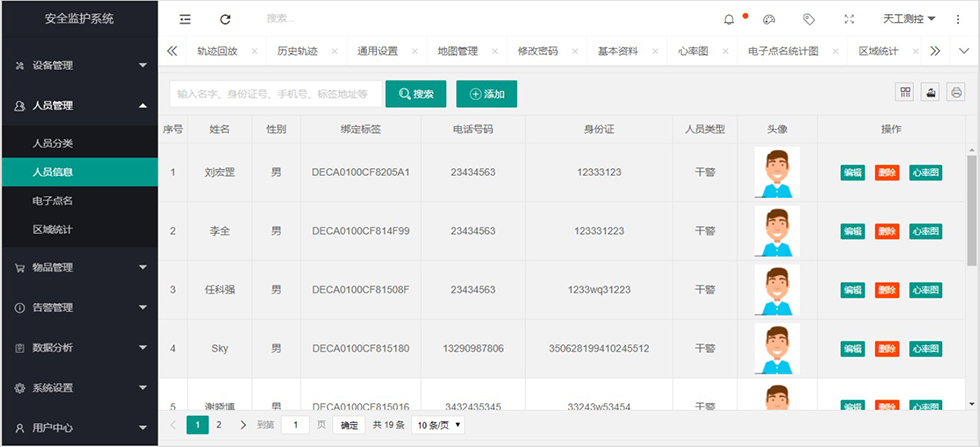Switch to the 区域统计 tab

click(878, 52)
